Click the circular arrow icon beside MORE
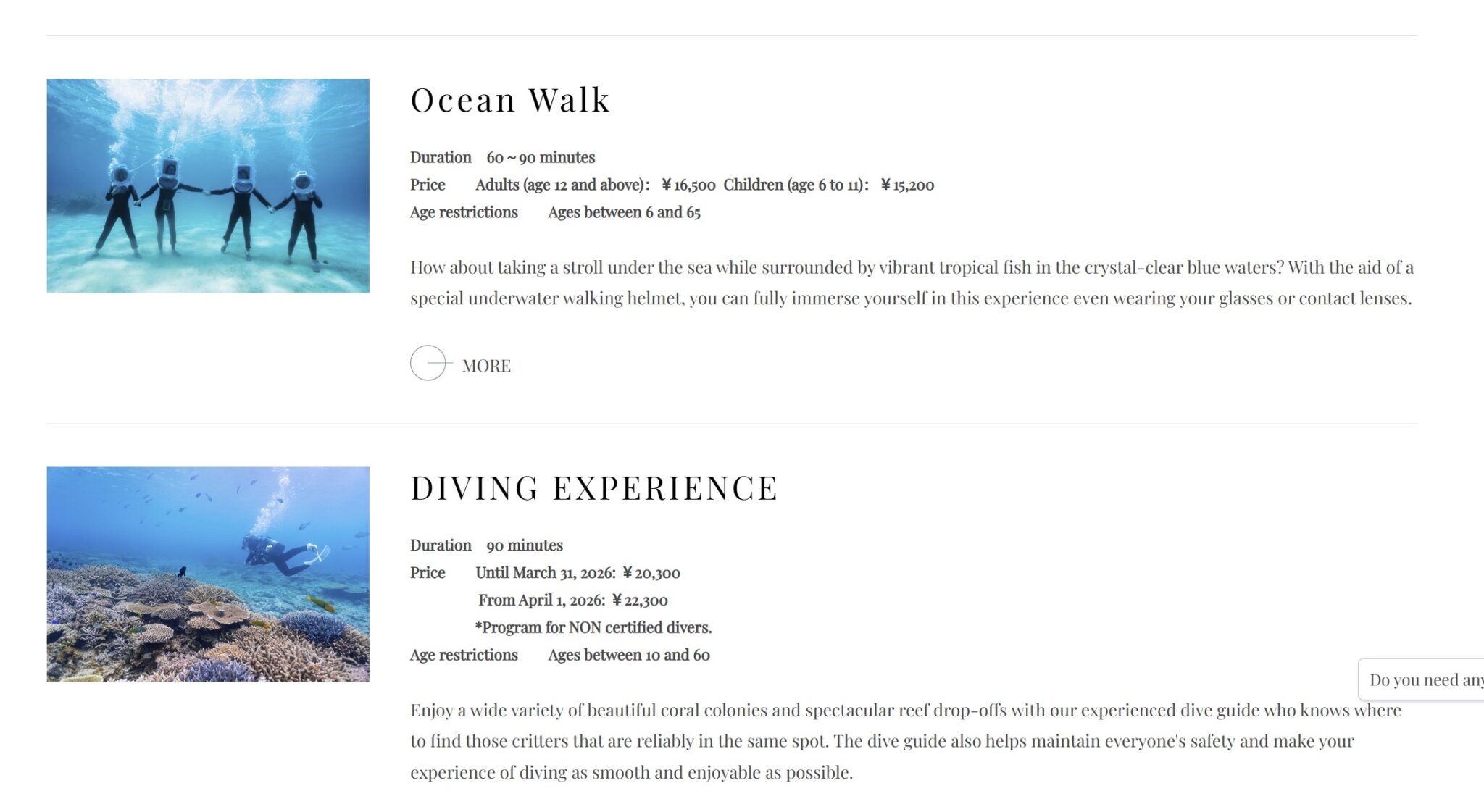This screenshot has height=812, width=1484. [428, 363]
